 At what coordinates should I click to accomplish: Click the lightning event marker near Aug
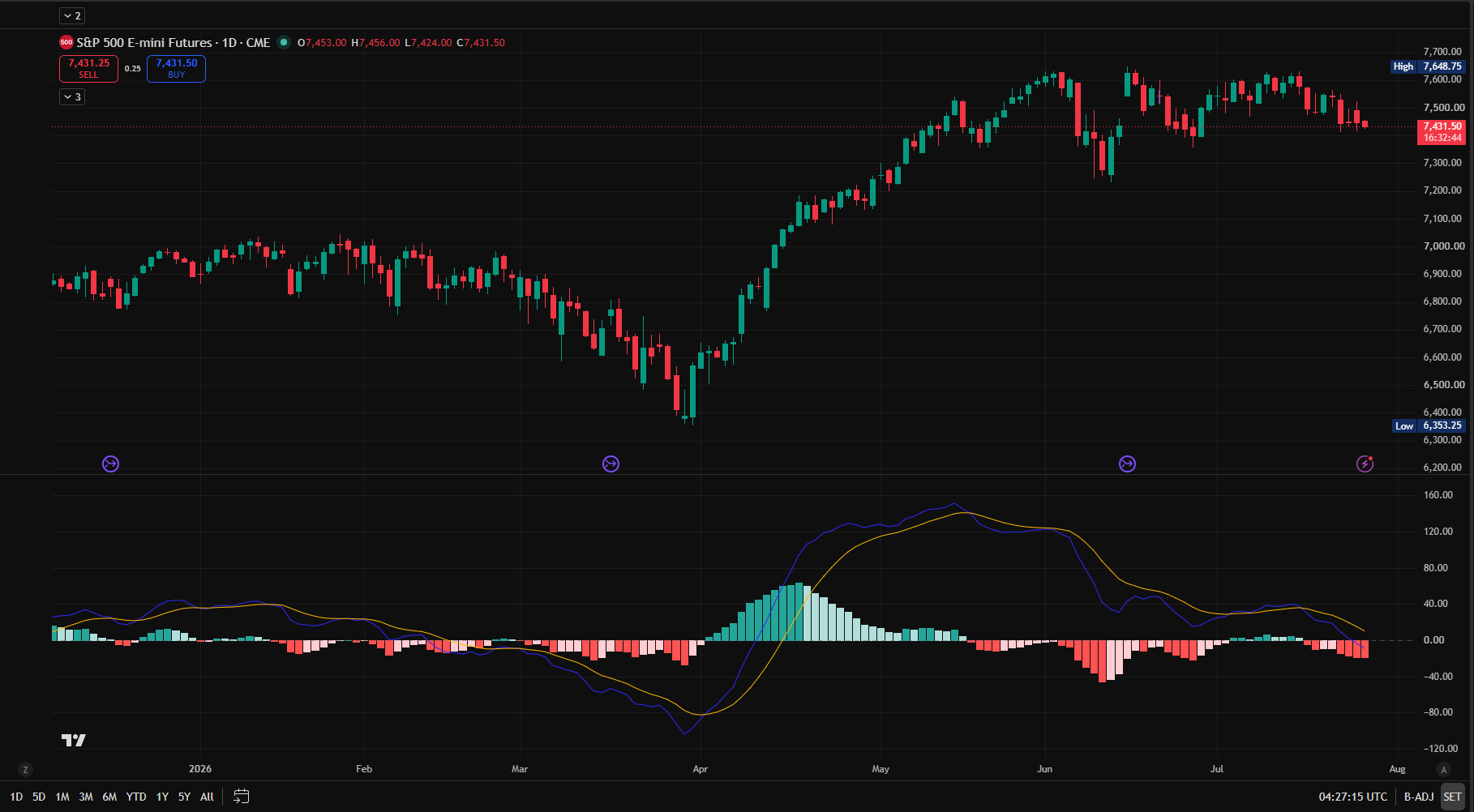[x=1365, y=464]
